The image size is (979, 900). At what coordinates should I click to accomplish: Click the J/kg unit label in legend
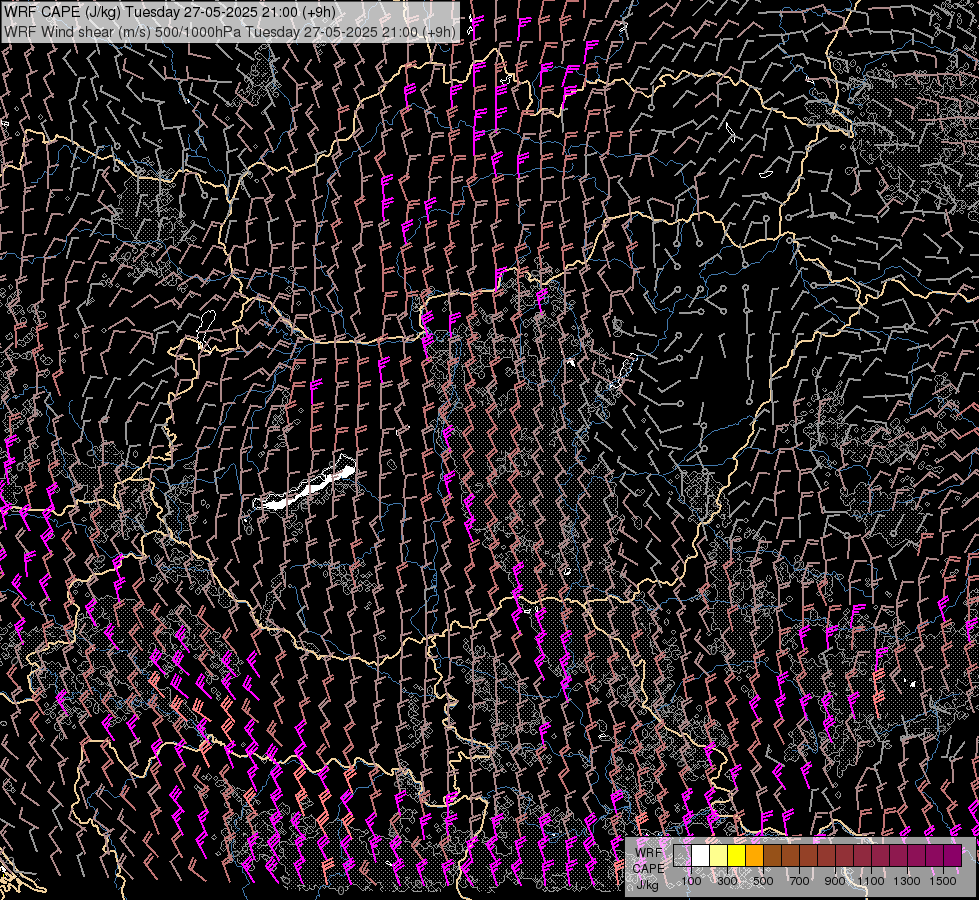(x=648, y=885)
